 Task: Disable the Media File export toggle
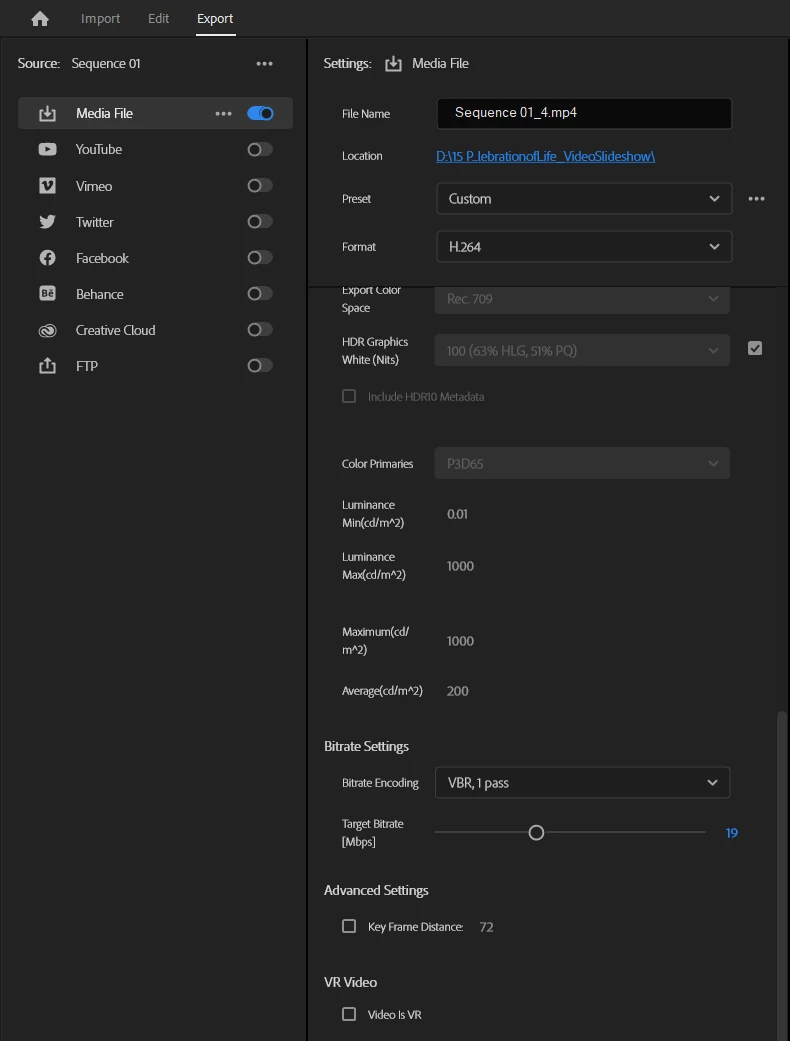tap(260, 113)
